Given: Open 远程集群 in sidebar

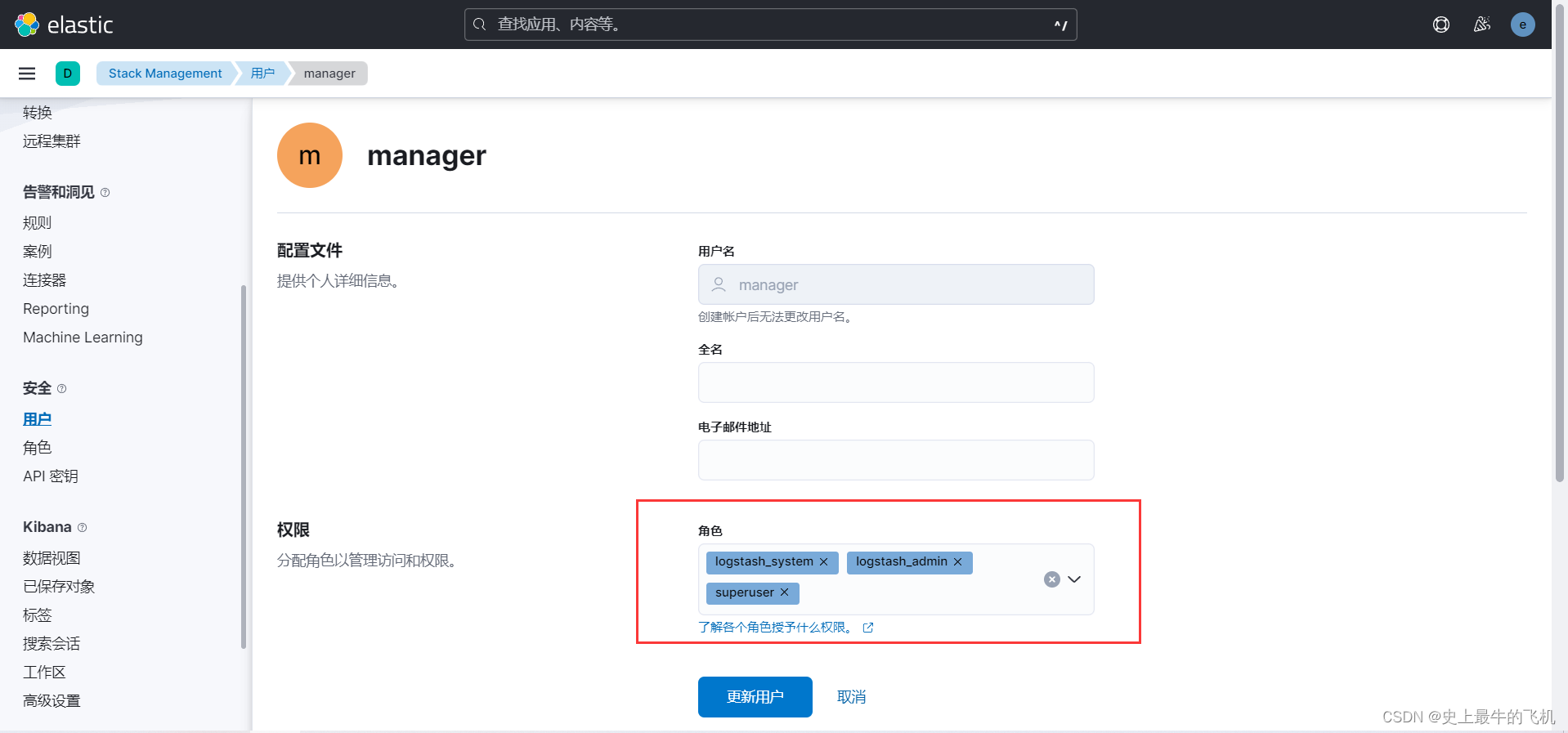Looking at the screenshot, I should (x=52, y=141).
